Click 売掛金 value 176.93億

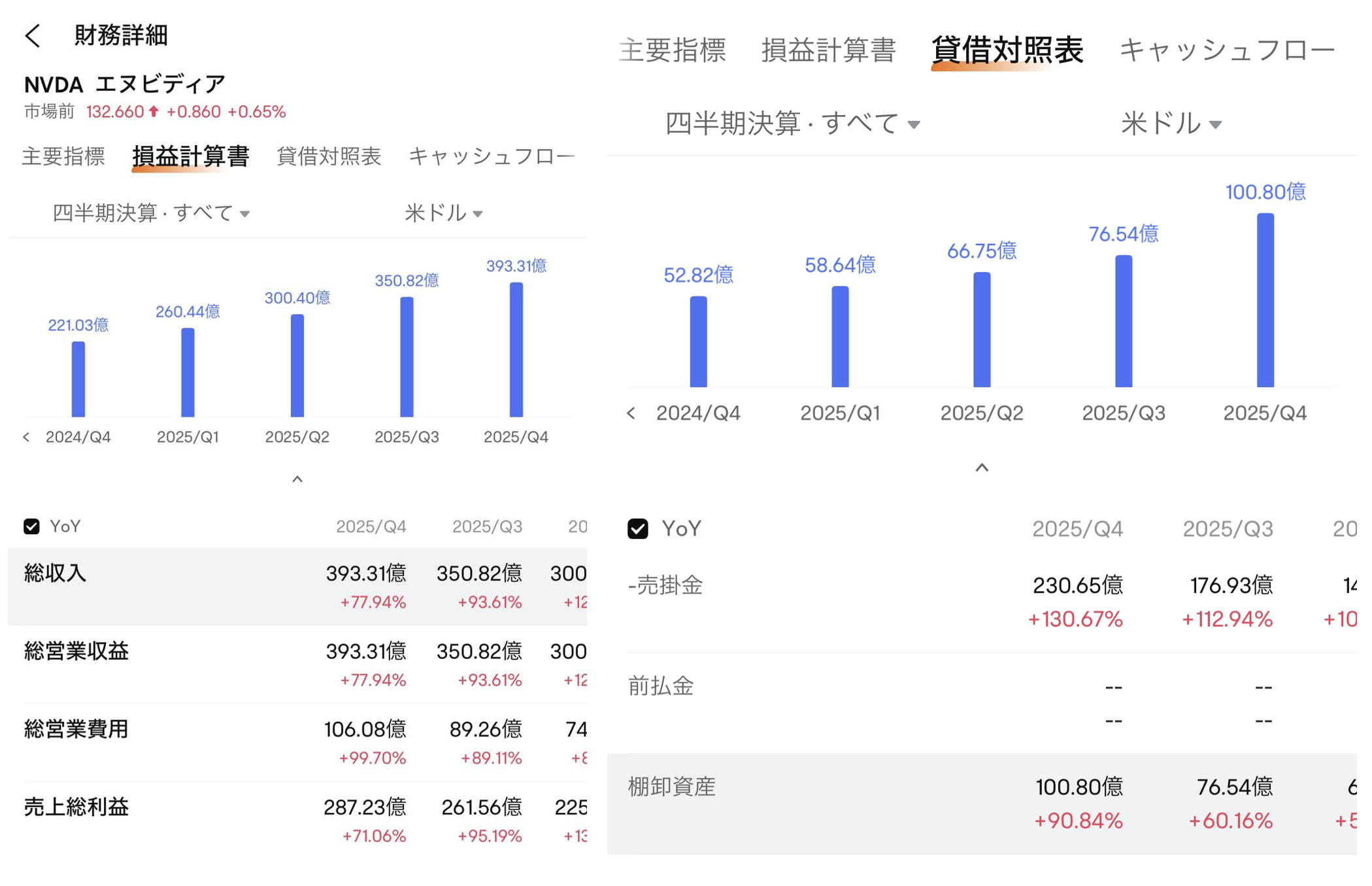(1231, 585)
